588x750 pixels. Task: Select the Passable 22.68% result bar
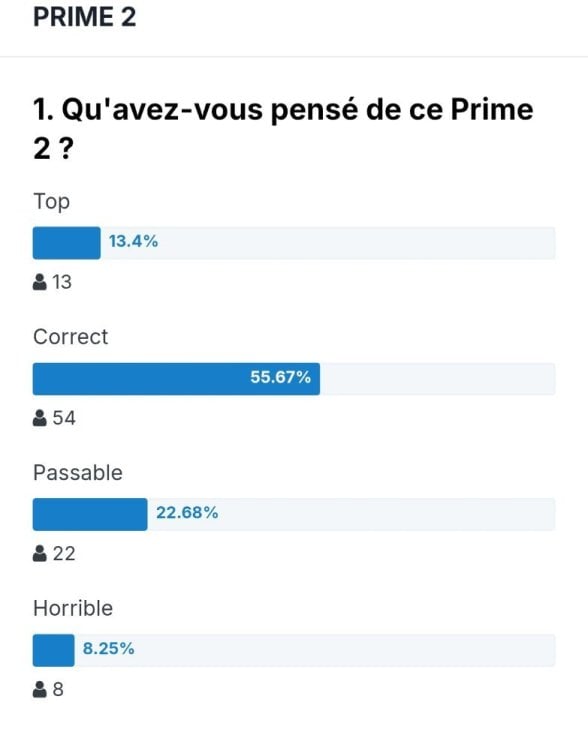(x=294, y=515)
